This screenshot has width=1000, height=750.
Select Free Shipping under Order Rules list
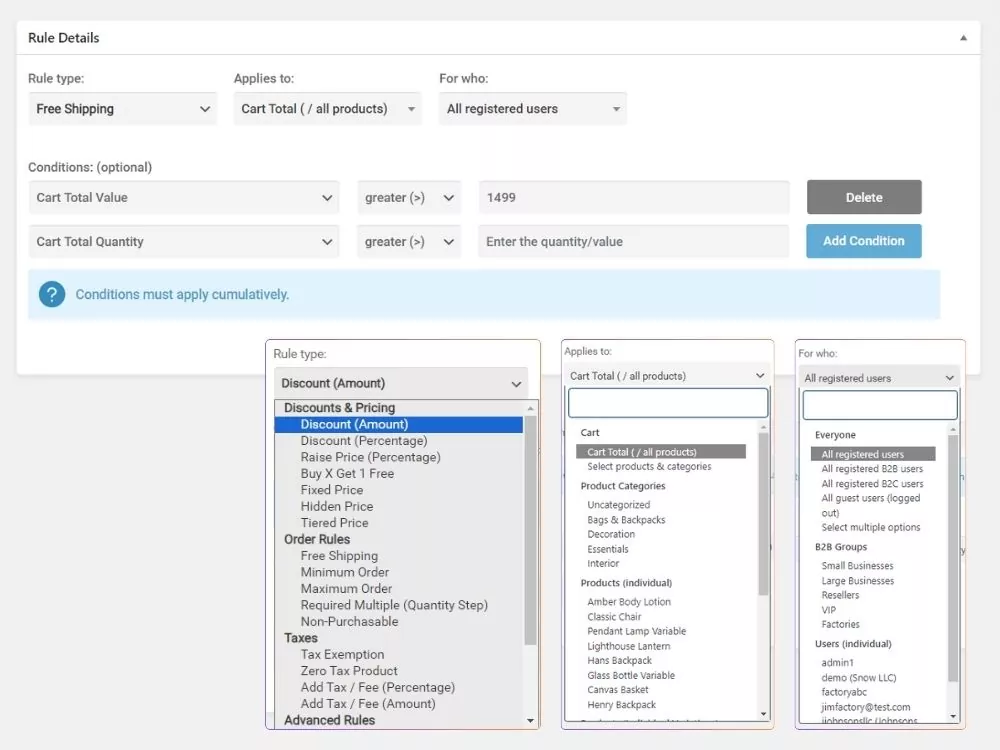click(x=339, y=556)
